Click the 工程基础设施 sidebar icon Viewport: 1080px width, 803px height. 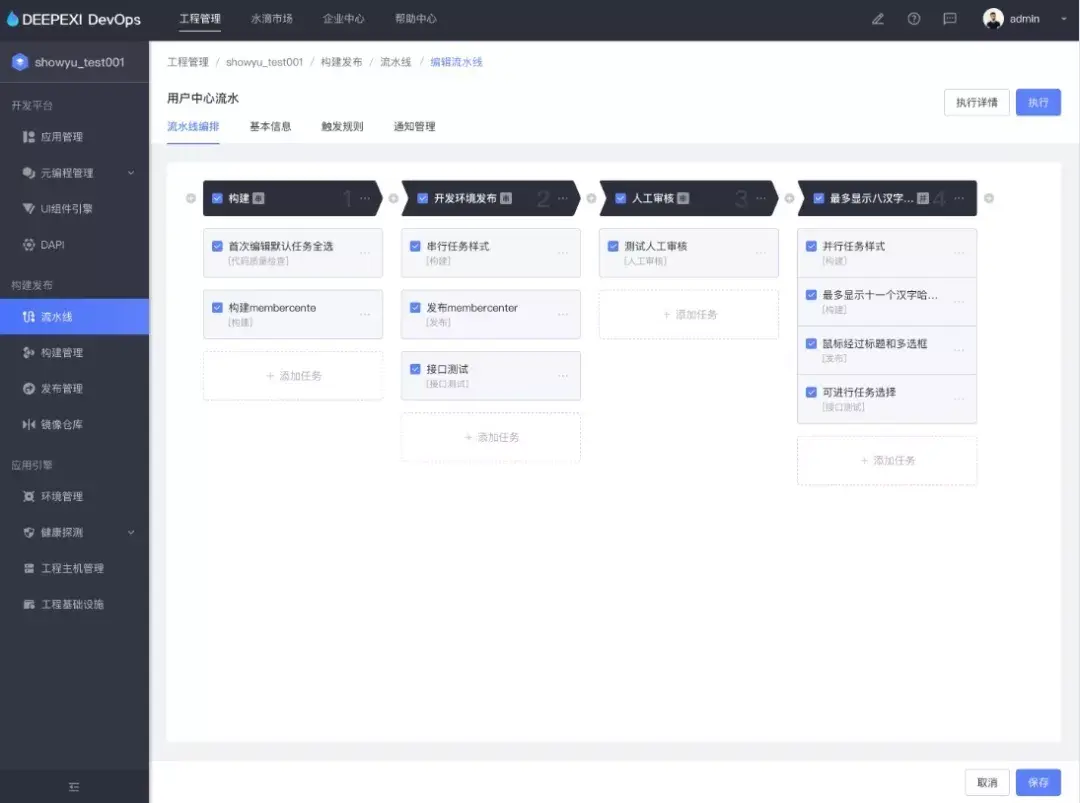(28, 604)
